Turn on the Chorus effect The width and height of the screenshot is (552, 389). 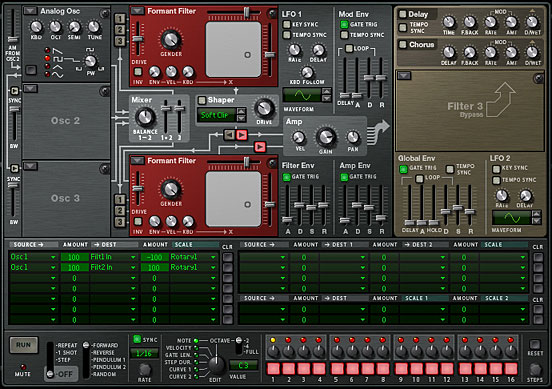402,44
